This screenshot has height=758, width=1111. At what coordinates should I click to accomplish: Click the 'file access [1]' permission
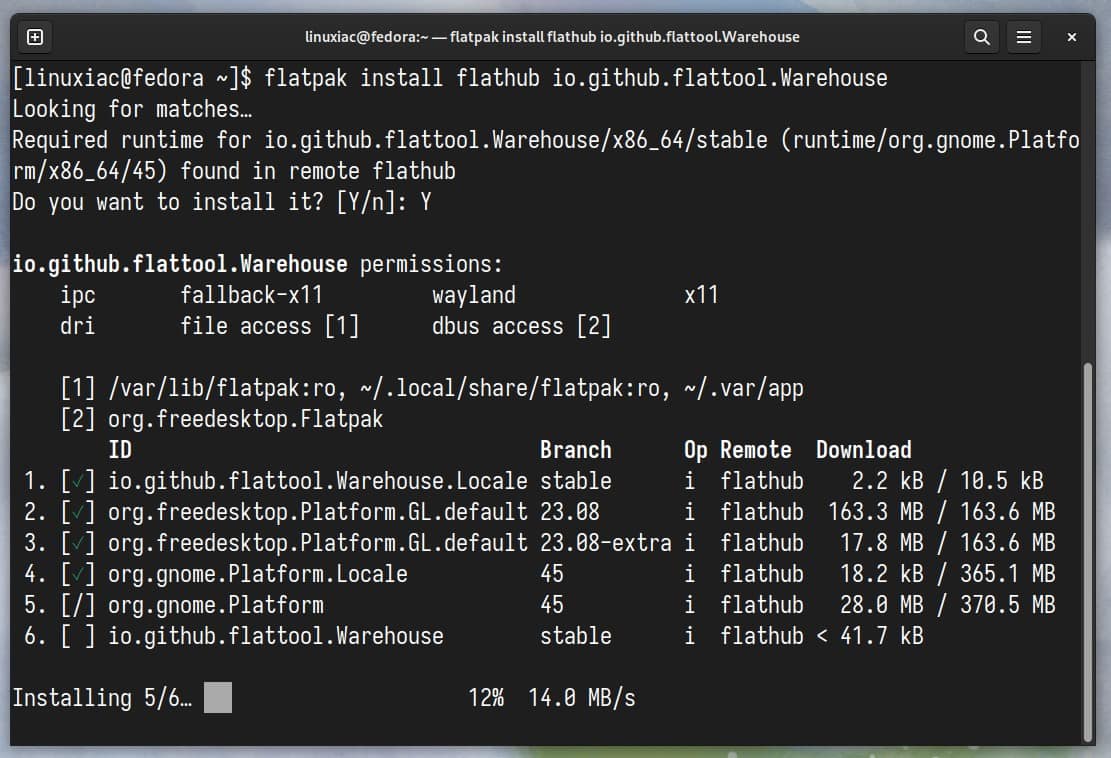[x=269, y=326]
